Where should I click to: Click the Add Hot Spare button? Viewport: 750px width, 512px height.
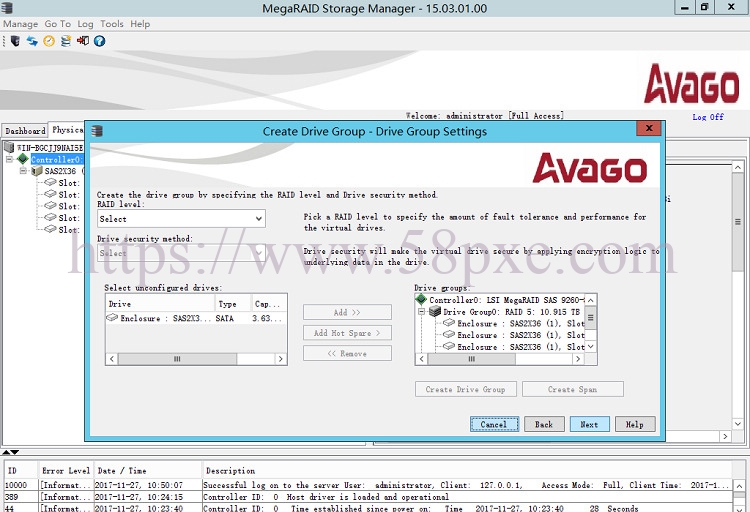click(x=347, y=333)
